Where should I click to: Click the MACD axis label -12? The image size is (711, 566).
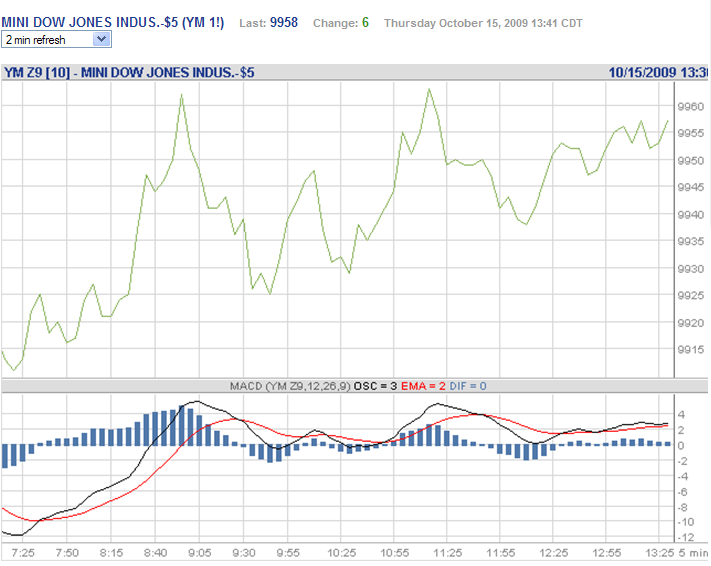click(685, 537)
